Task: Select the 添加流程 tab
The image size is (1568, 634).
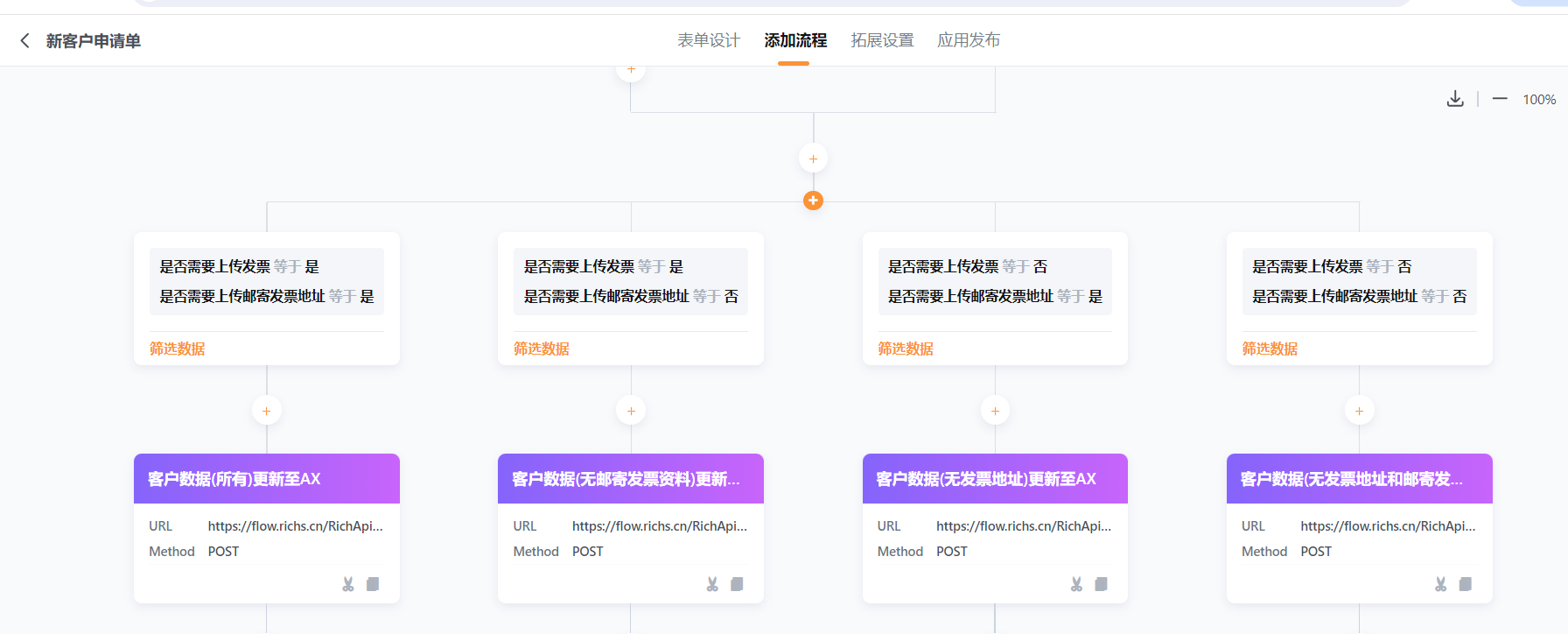Action: pyautogui.click(x=795, y=40)
